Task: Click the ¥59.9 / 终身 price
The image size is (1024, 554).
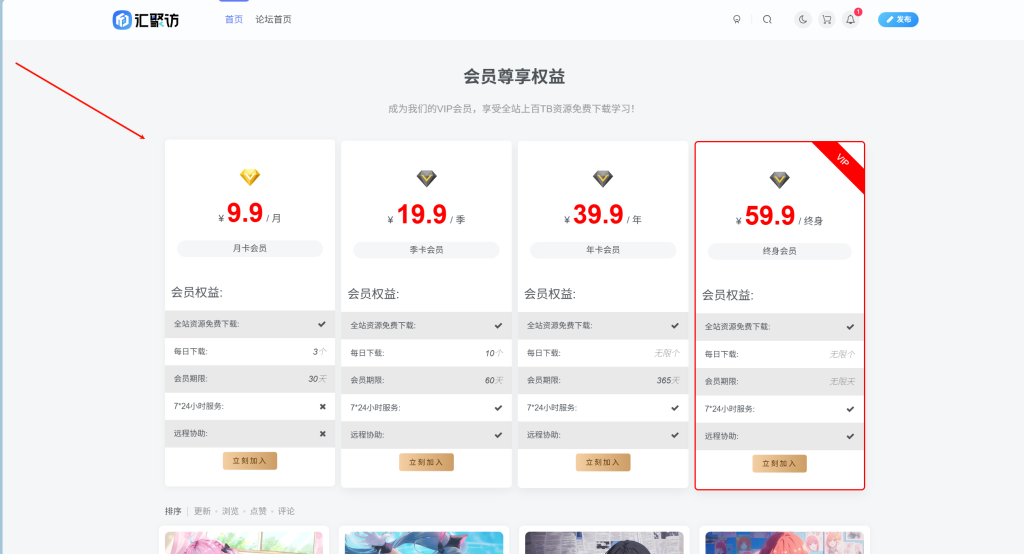Action: point(779,216)
